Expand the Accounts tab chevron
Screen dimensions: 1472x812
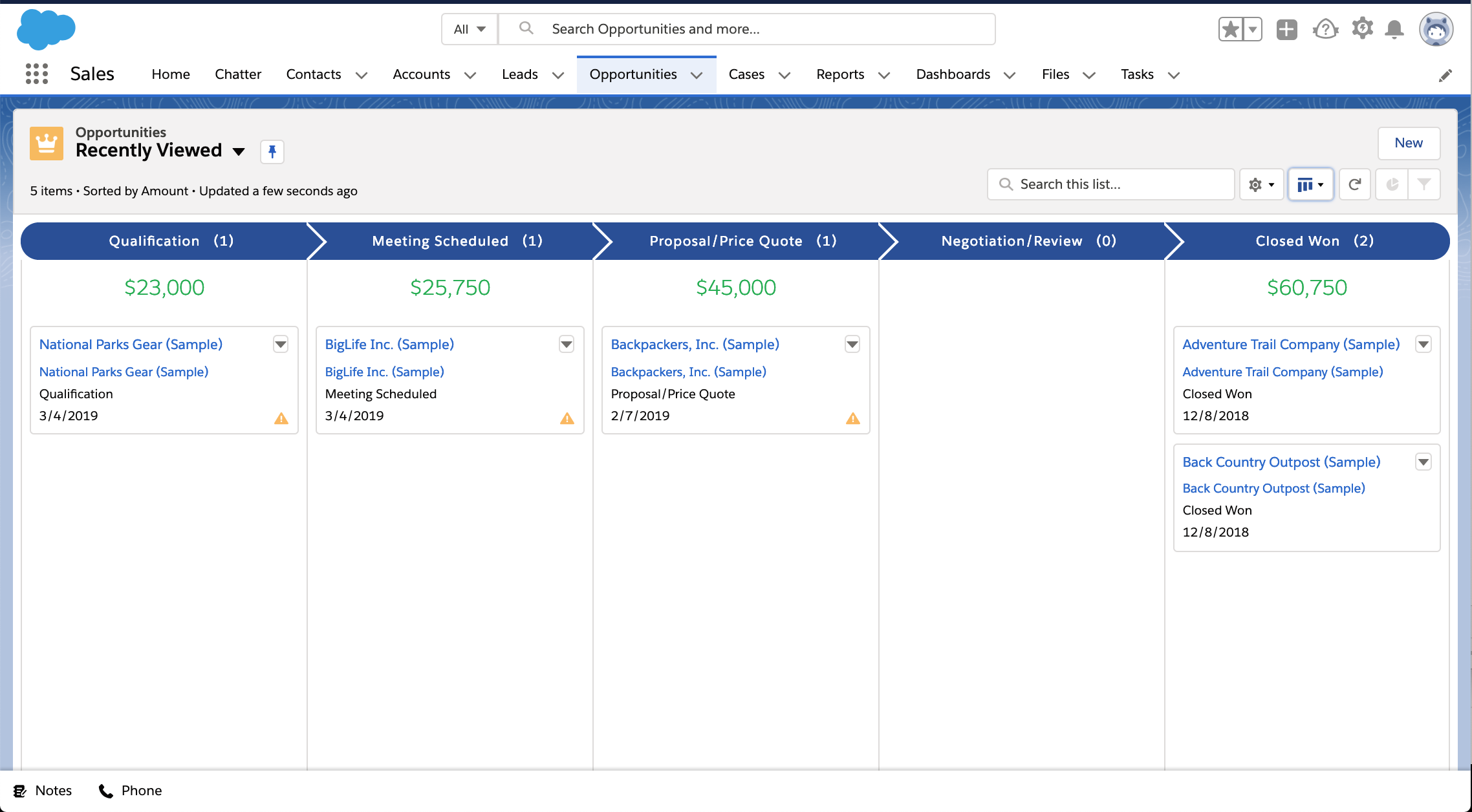470,75
